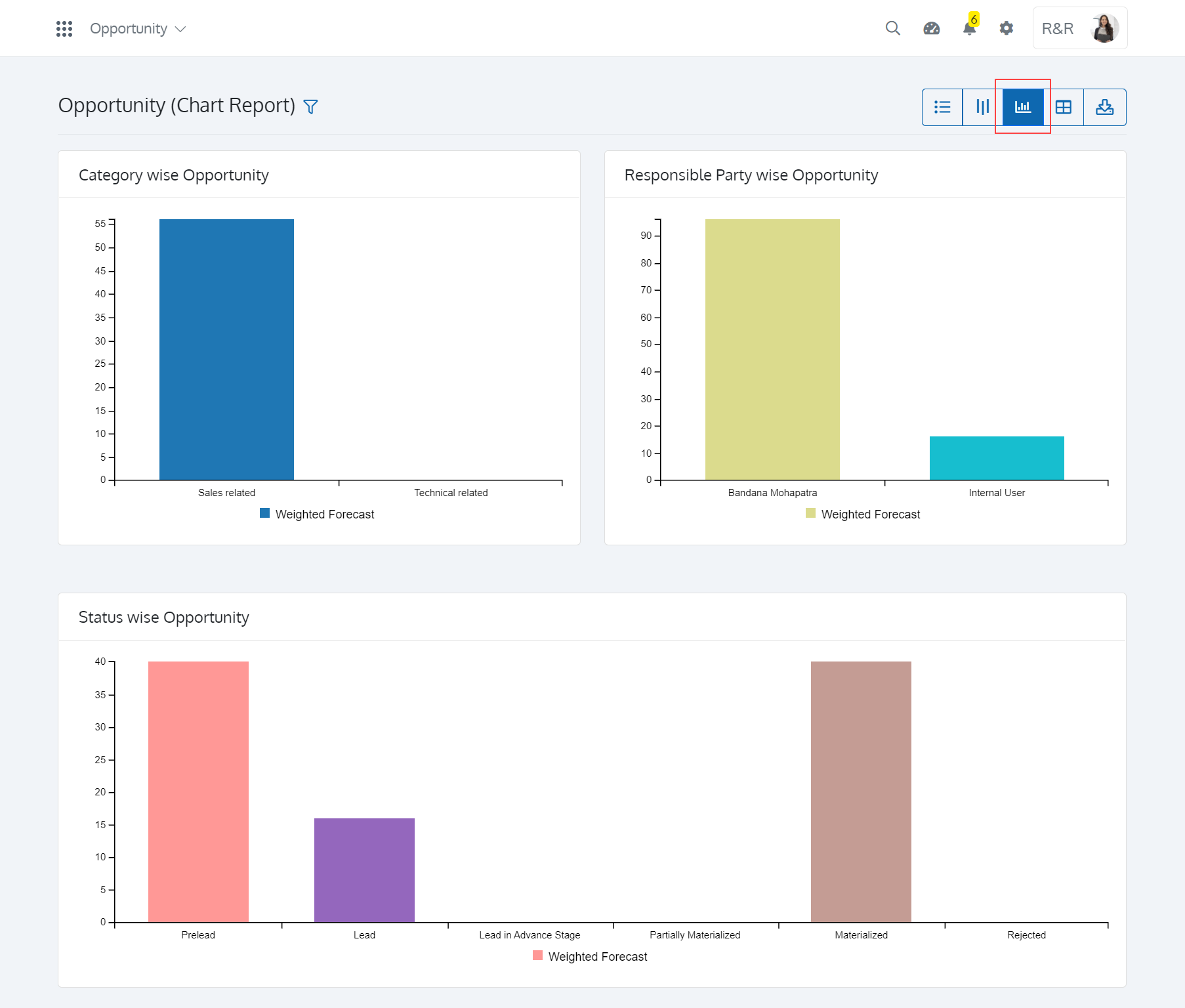Click the Internal User axis label
Viewport: 1185px width, 1008px height.
click(997, 493)
